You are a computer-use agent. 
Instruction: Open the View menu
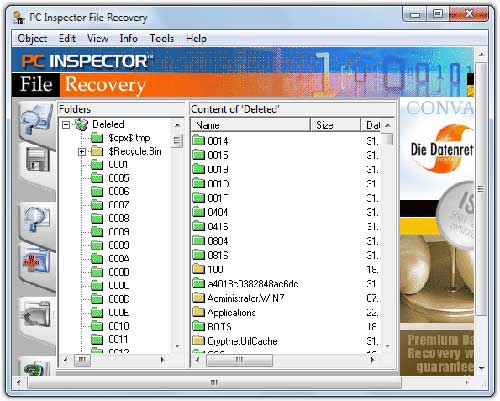click(97, 38)
